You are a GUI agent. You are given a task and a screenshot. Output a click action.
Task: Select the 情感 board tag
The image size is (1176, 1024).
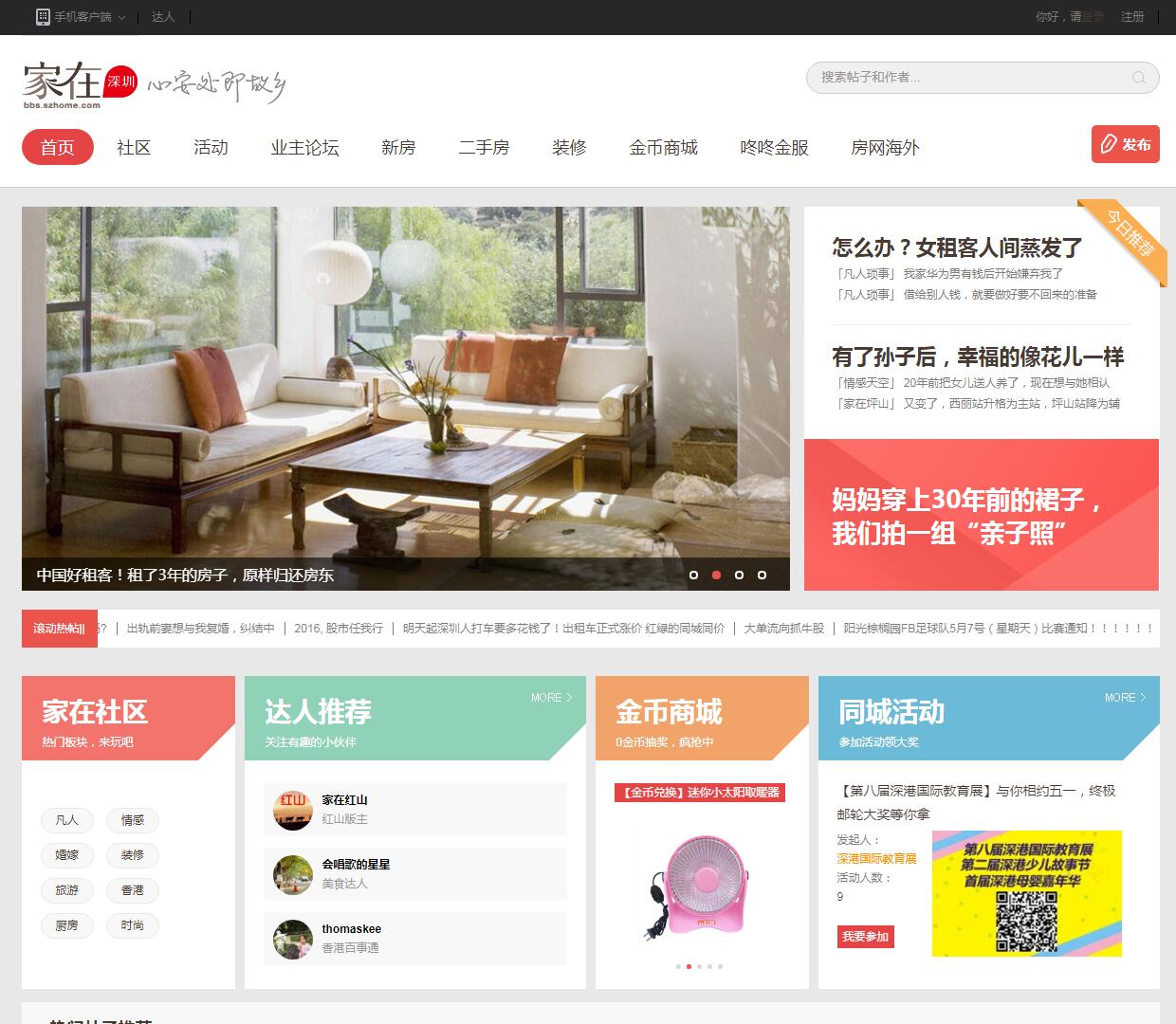[x=133, y=820]
